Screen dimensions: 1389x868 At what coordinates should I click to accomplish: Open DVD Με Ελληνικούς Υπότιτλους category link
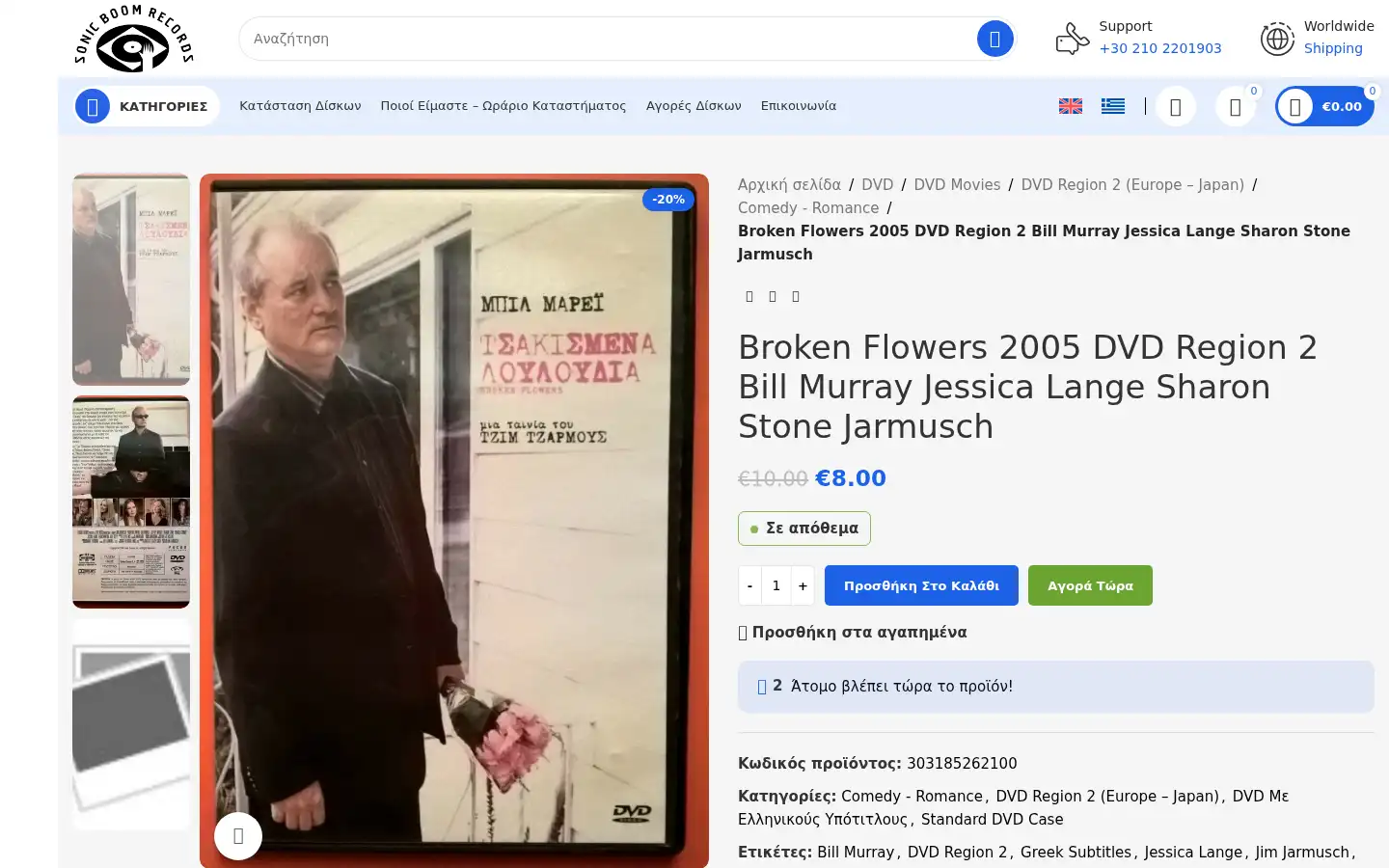pyautogui.click(x=1014, y=807)
